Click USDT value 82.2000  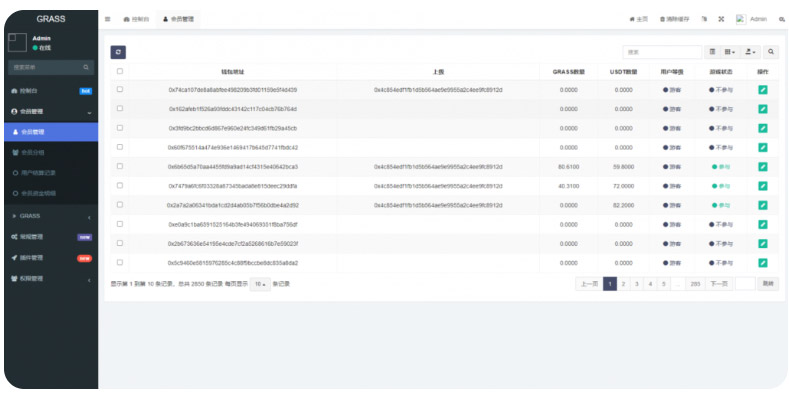(x=623, y=205)
